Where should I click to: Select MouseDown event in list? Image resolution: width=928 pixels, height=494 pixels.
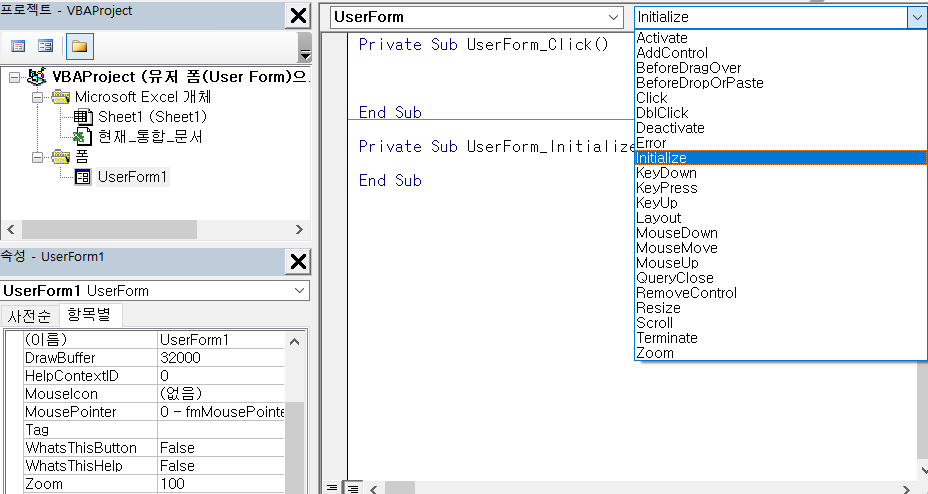(x=780, y=233)
